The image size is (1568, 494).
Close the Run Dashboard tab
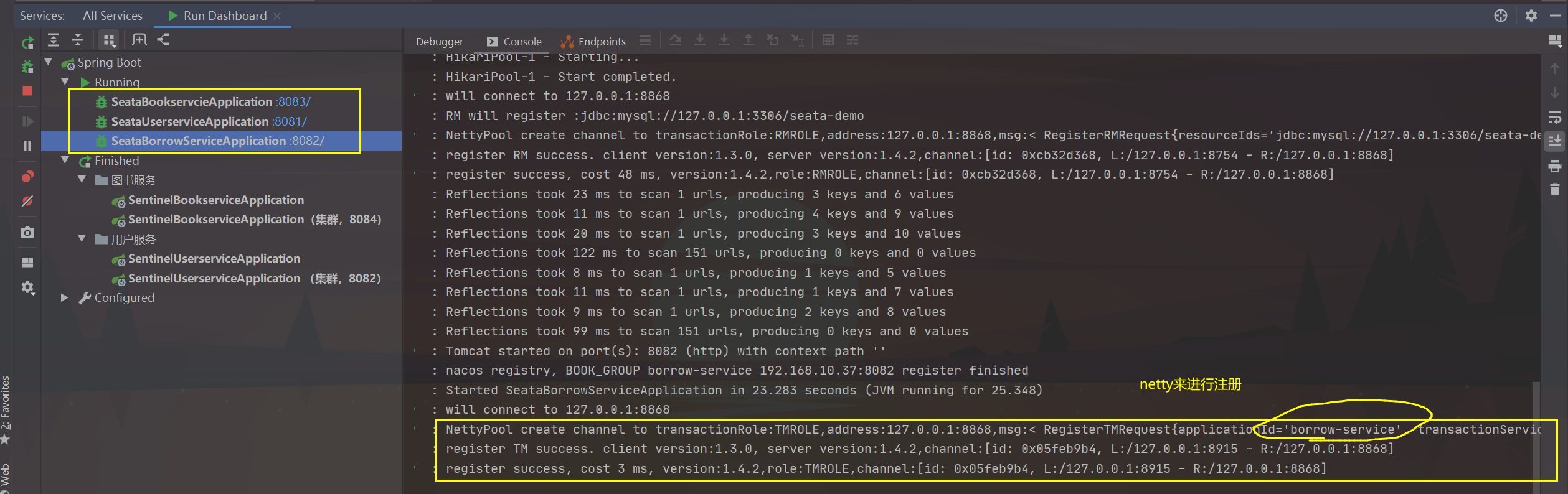click(x=278, y=16)
